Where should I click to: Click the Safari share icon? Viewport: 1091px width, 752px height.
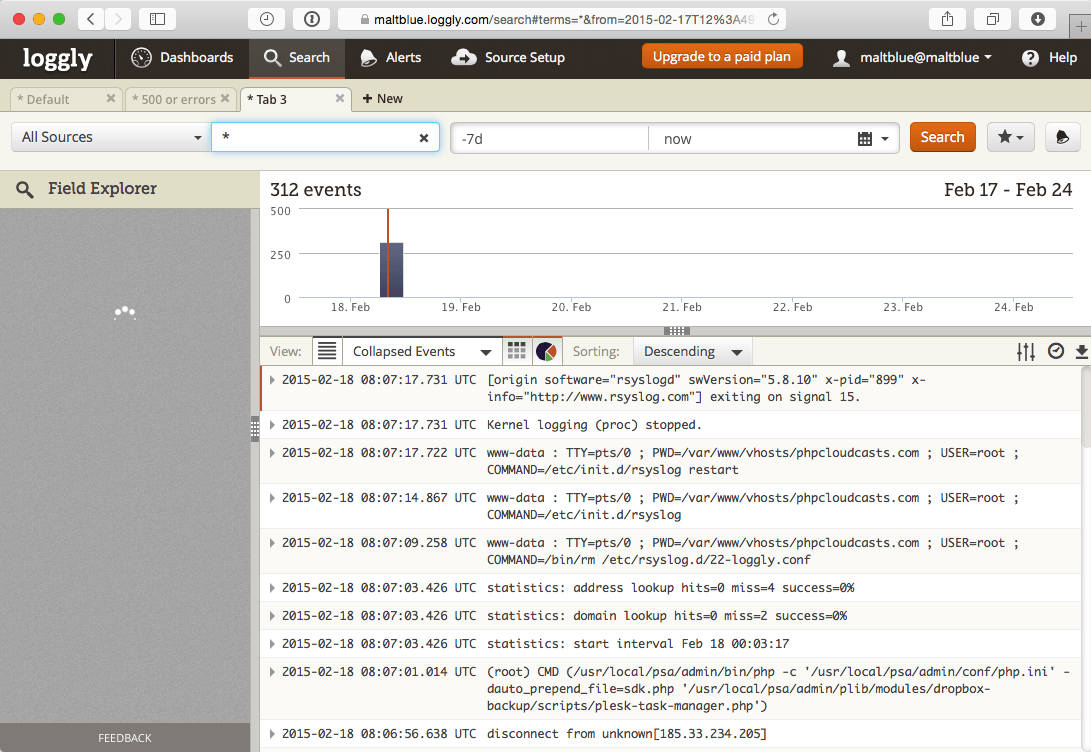coord(947,19)
